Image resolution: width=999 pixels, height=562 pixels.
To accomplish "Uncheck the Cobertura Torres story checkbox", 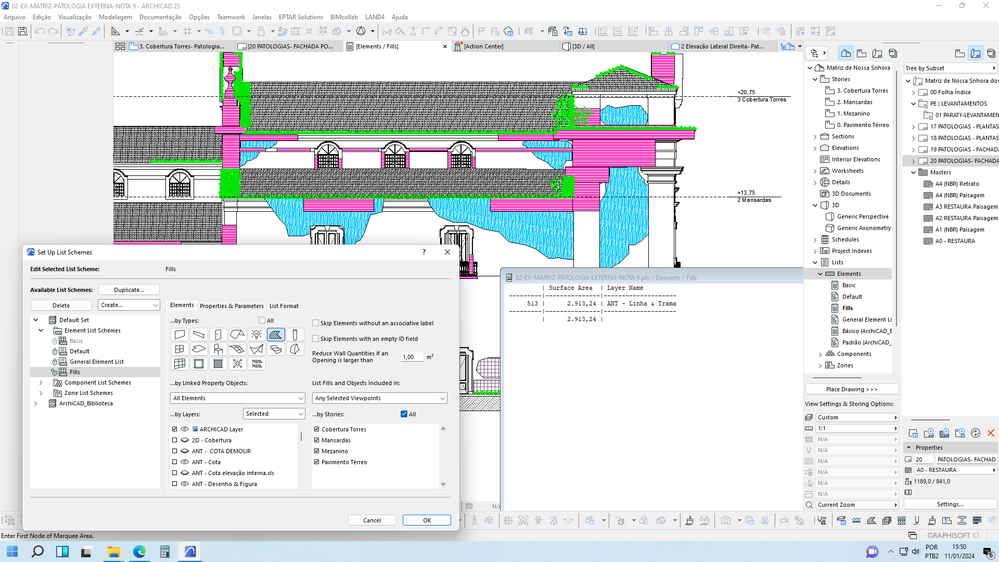I will pyautogui.click(x=317, y=429).
